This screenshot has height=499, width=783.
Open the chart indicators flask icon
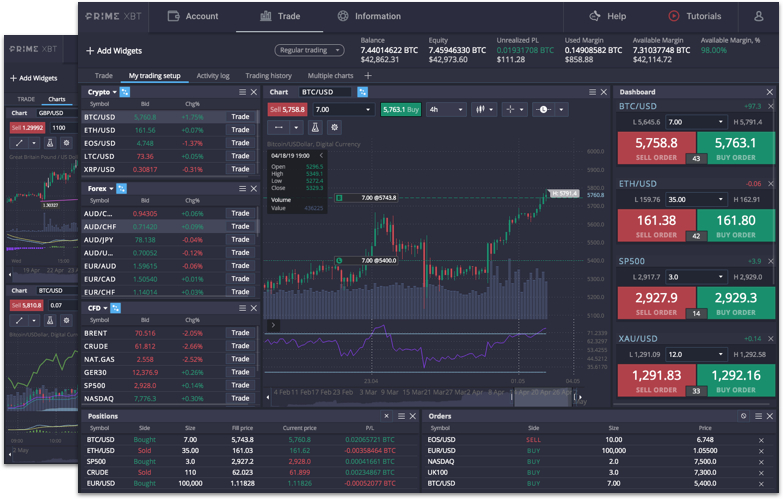315,128
